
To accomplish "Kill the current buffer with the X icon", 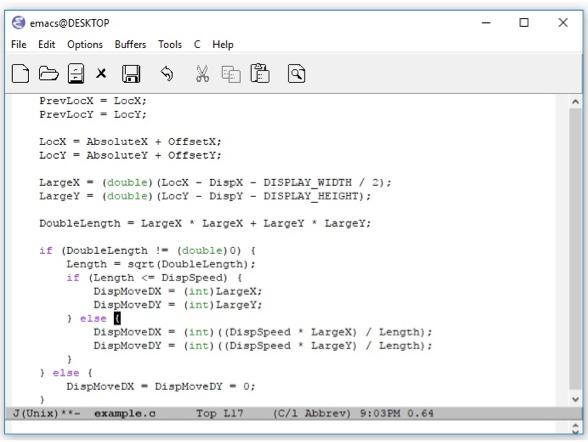I will 101,73.
